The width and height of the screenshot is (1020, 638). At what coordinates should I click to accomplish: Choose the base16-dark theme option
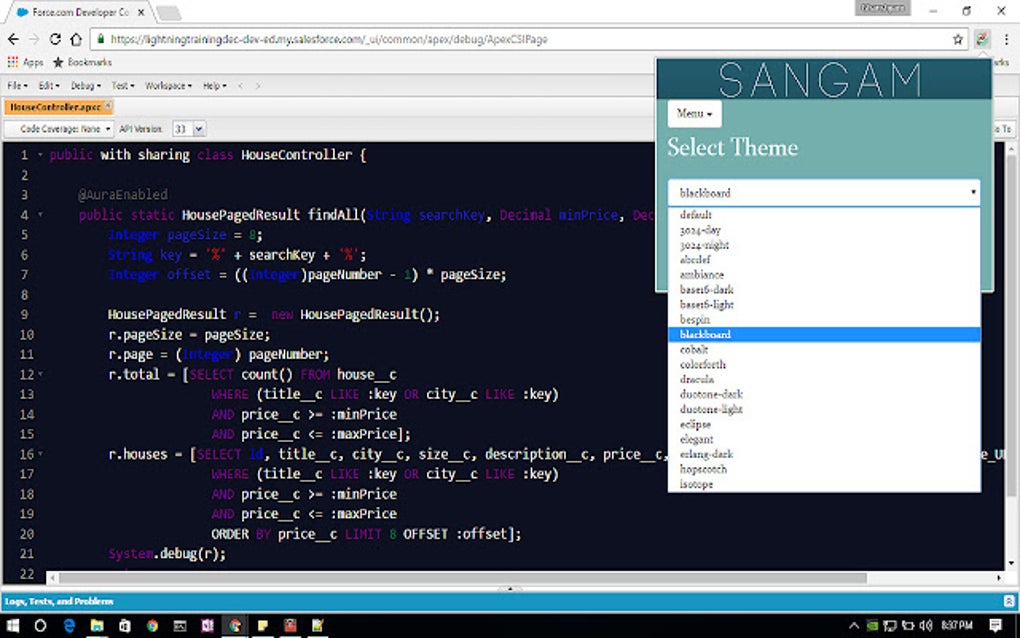(x=824, y=289)
